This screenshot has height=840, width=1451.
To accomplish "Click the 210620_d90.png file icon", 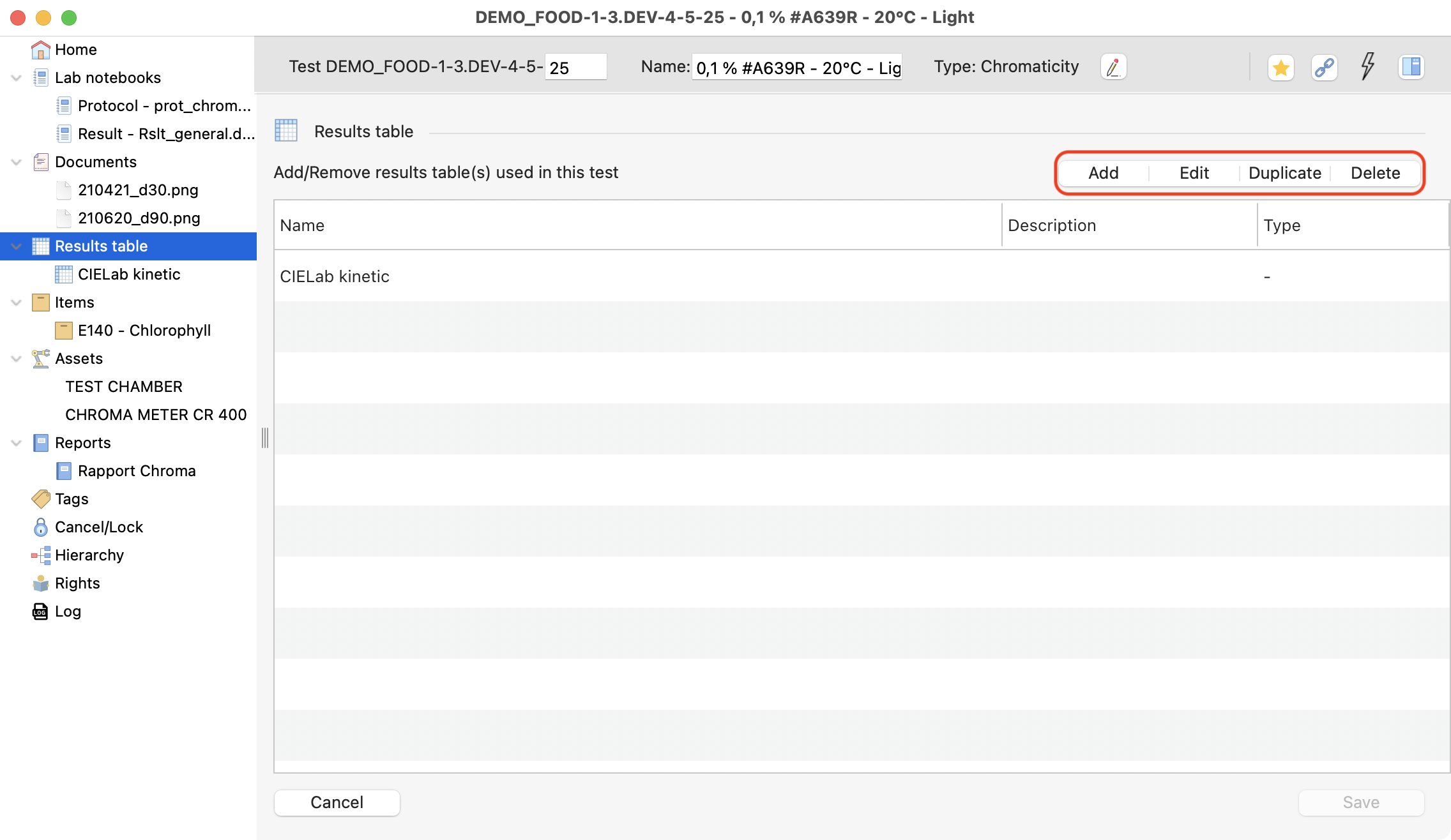I will click(63, 218).
